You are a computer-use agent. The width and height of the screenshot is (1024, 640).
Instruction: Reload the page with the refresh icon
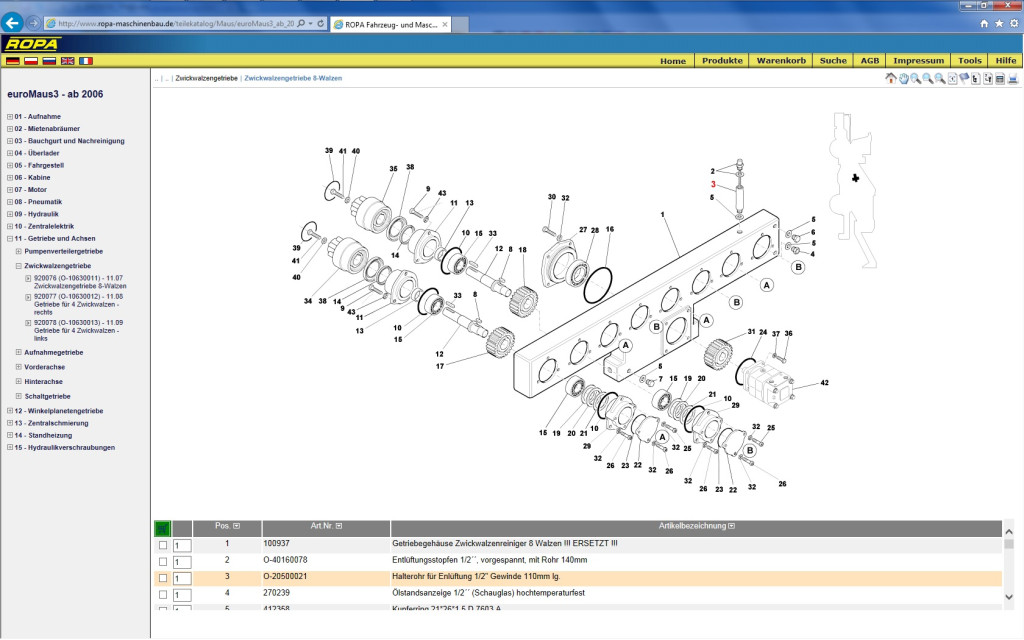(321, 24)
